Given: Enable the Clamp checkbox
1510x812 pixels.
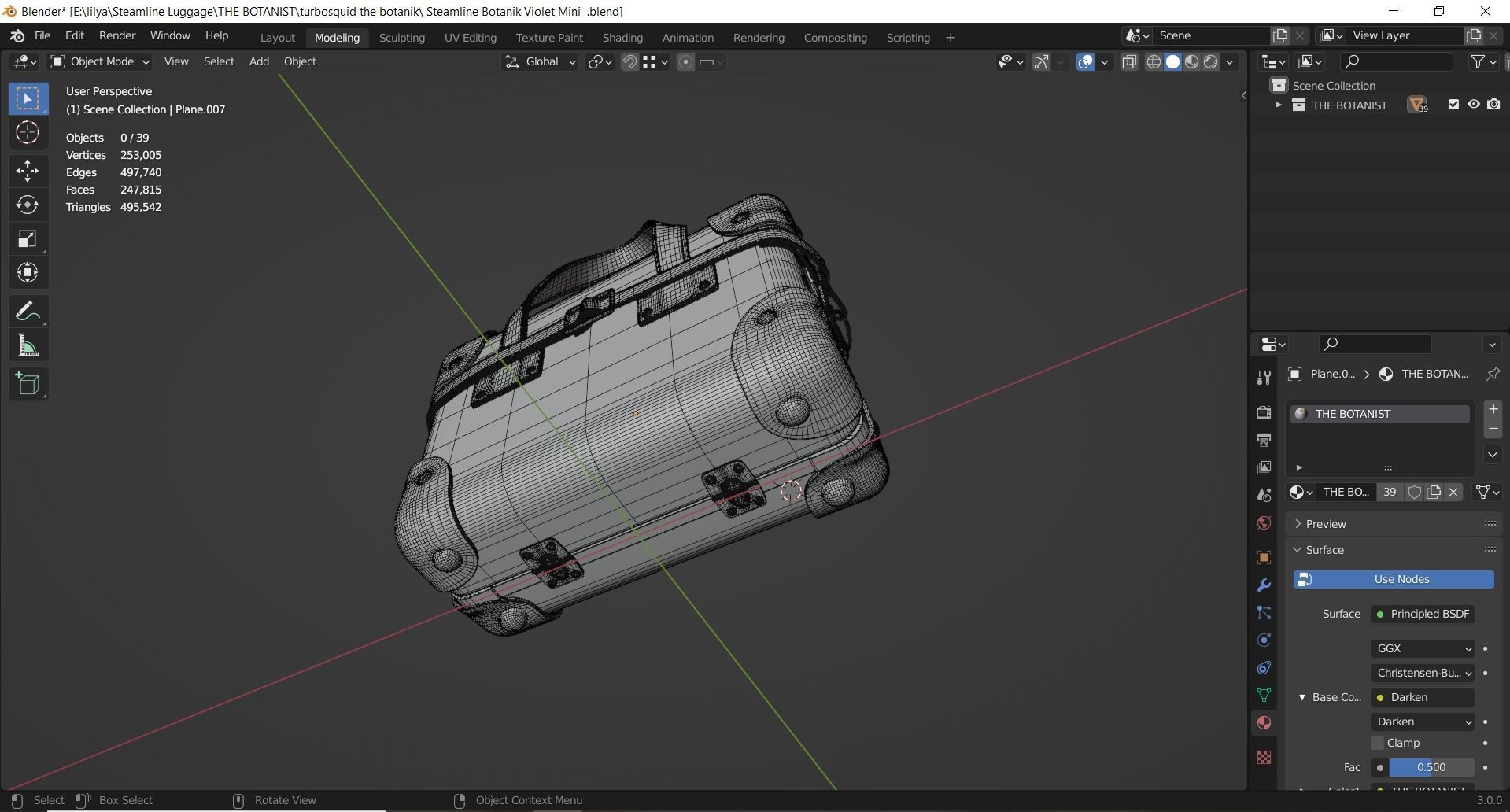Looking at the screenshot, I should [1377, 744].
